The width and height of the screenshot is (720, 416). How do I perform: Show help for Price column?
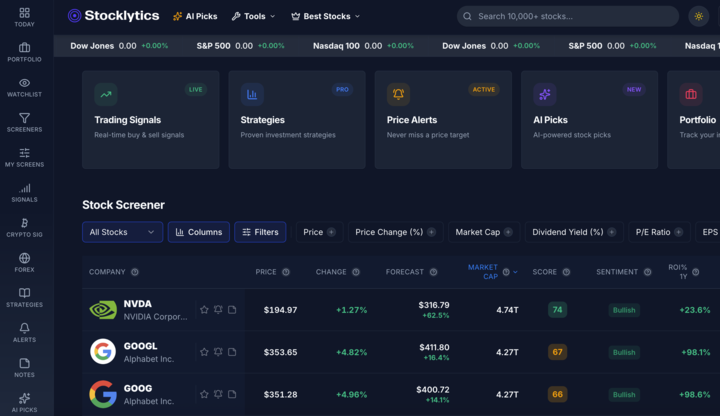286,272
